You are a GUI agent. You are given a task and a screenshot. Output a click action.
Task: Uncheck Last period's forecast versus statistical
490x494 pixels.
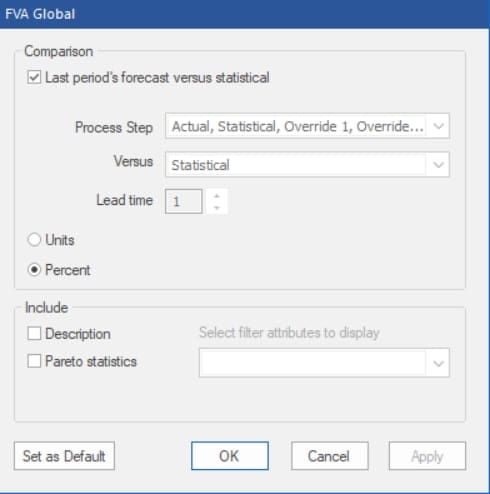pos(34,77)
